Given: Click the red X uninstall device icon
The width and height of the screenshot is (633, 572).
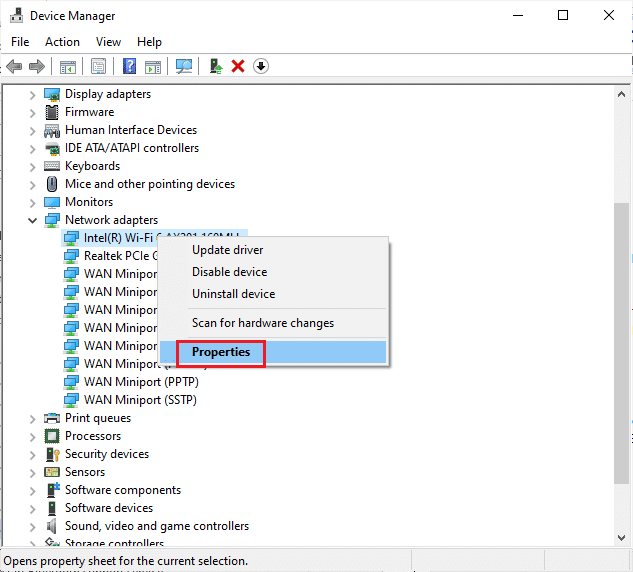Looking at the screenshot, I should pos(238,66).
